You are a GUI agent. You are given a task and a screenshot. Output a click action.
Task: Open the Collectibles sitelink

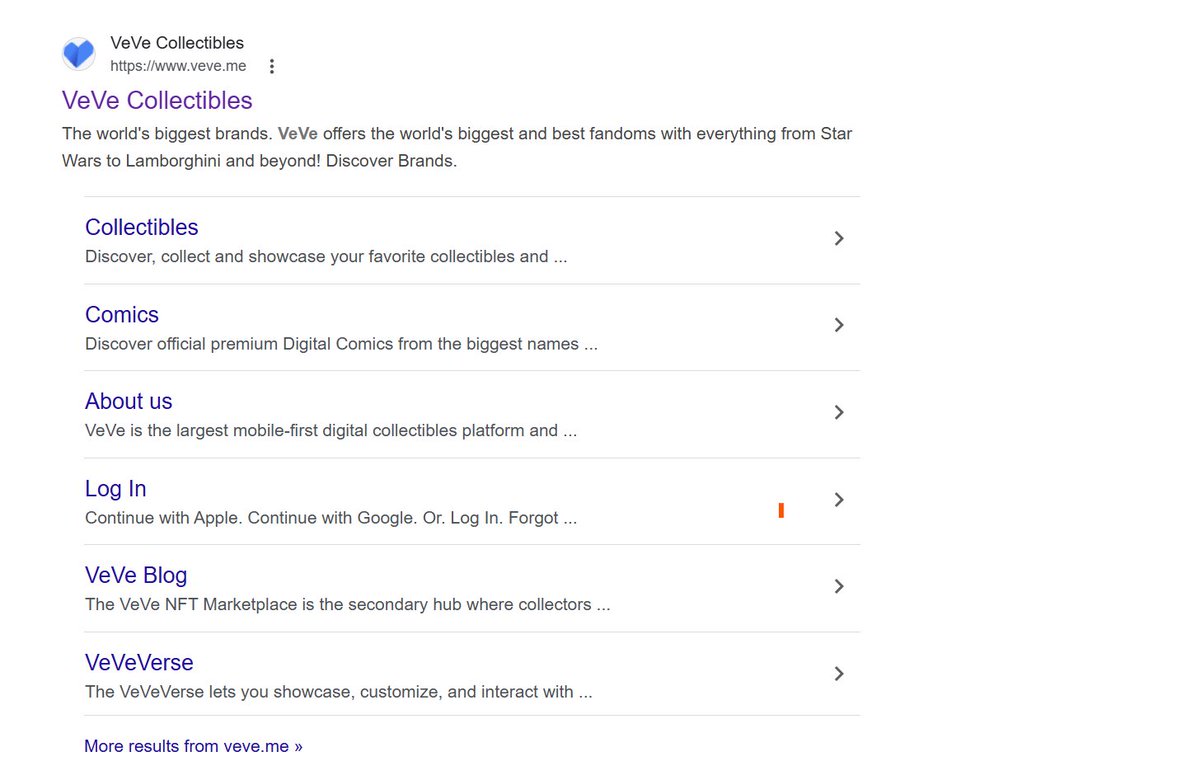point(142,227)
